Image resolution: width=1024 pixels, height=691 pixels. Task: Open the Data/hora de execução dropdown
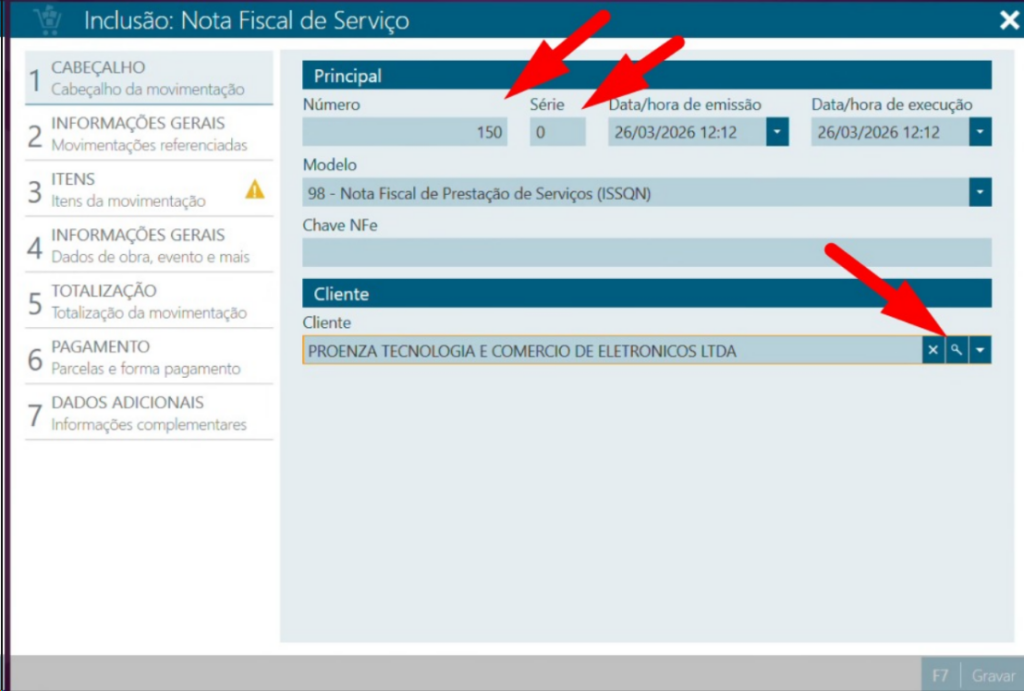[980, 132]
